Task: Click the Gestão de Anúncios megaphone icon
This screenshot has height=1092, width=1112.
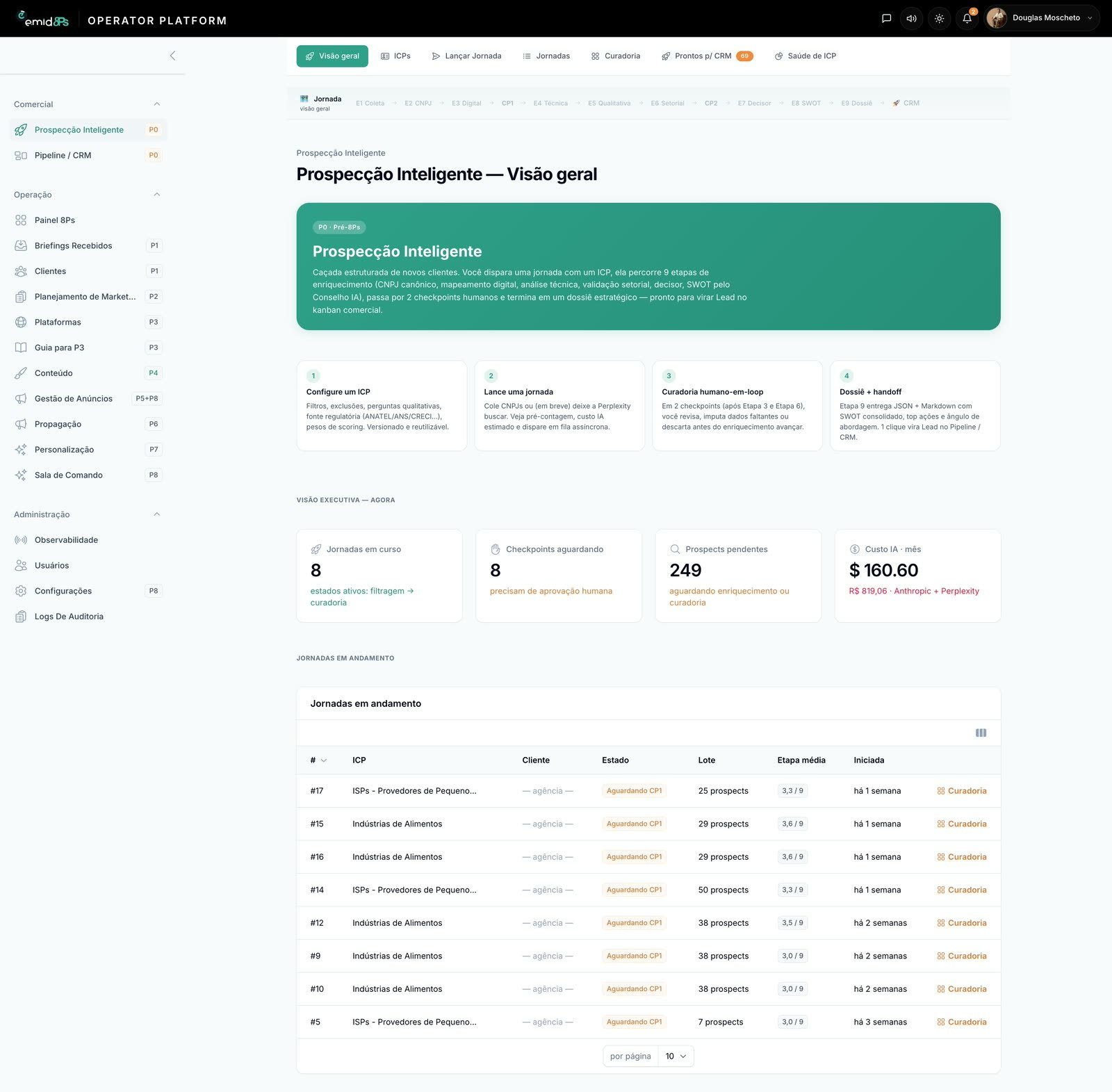Action: pos(21,399)
